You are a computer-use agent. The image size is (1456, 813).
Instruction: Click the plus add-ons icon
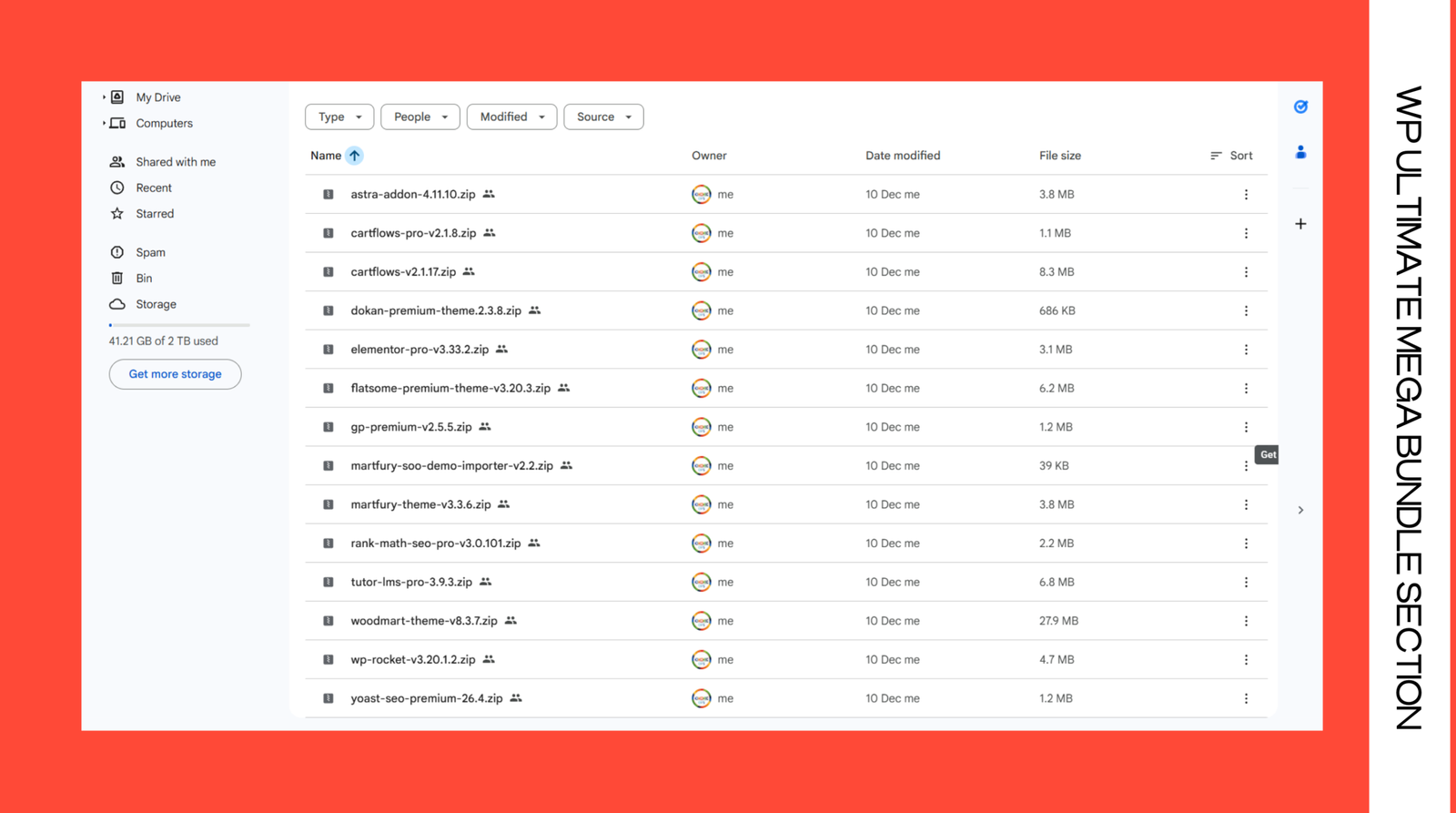pos(1300,224)
